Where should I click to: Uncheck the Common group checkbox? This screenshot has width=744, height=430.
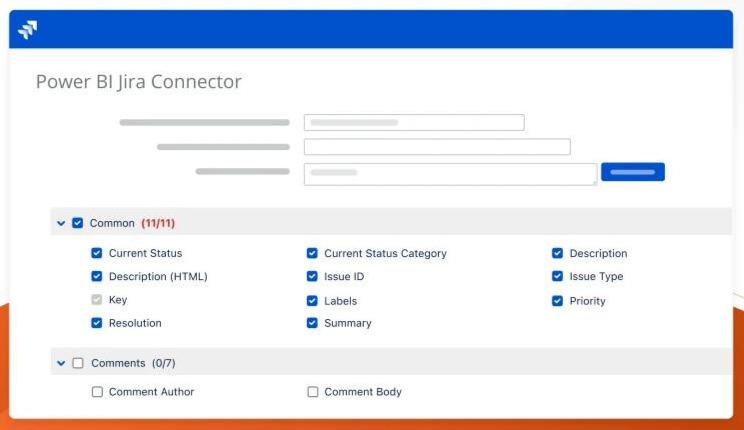click(78, 223)
